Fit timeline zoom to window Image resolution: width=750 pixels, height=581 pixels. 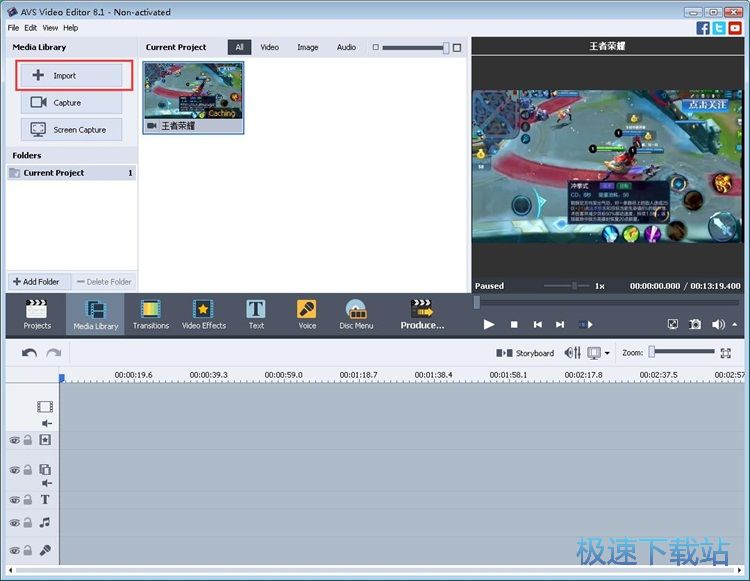click(726, 353)
